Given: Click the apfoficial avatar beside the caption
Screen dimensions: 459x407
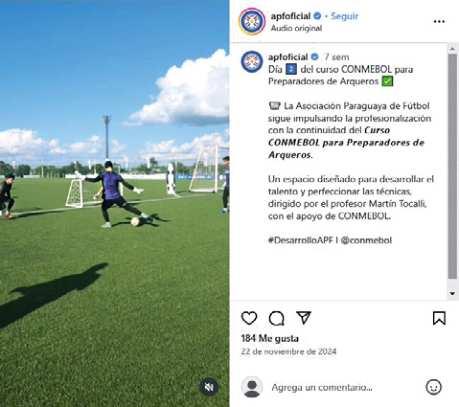Looking at the screenshot, I should [252, 62].
